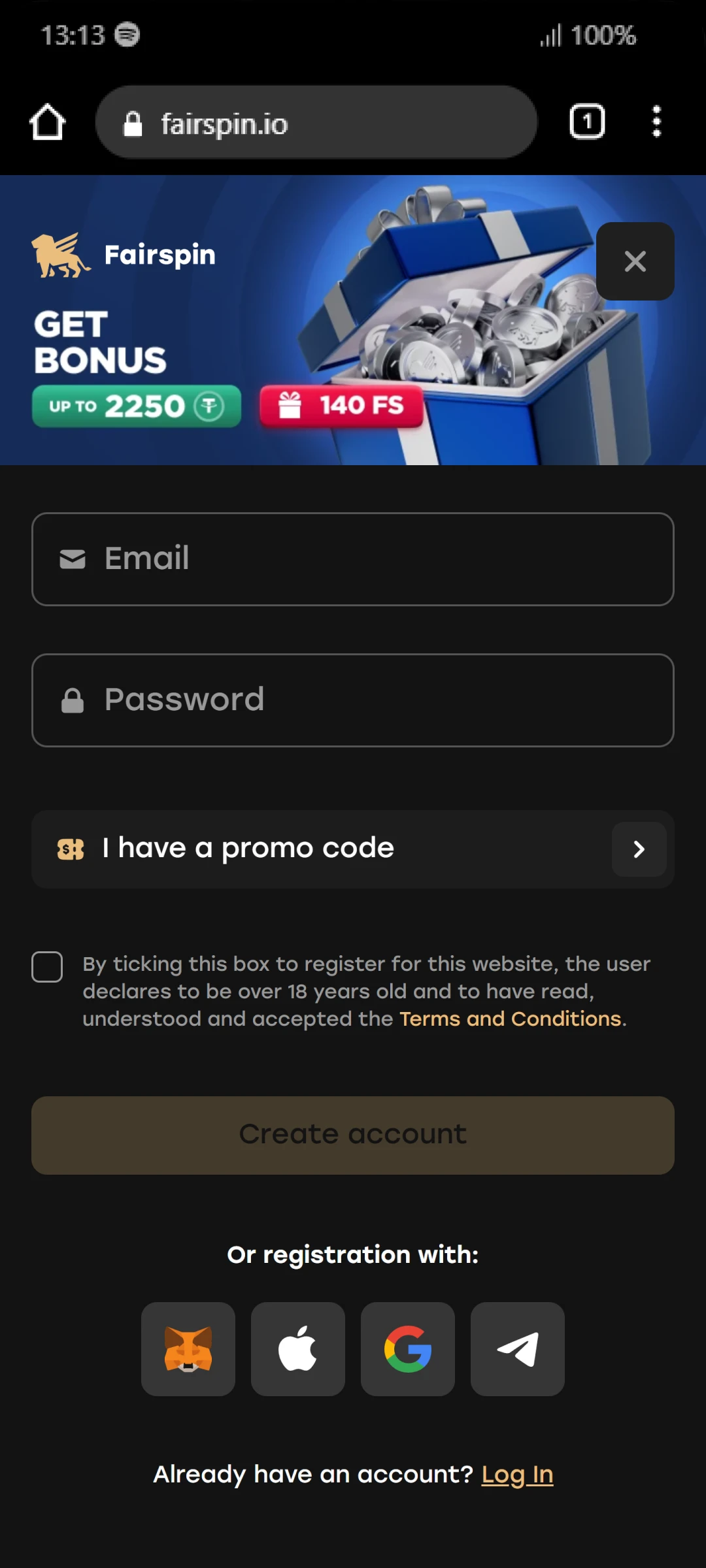Open the Terms and Conditions link
The width and height of the screenshot is (706, 1568).
click(510, 1019)
